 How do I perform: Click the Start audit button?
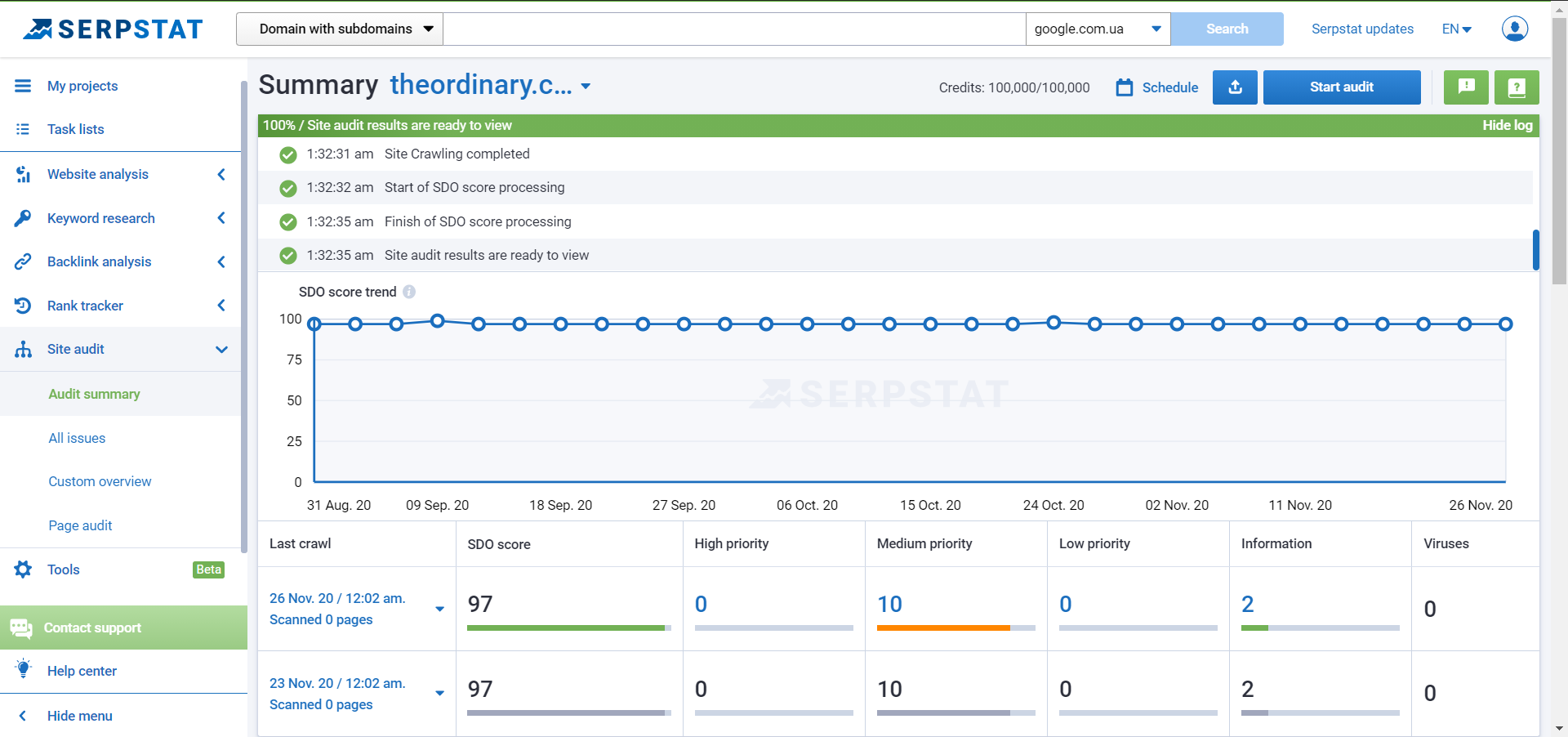pos(1342,87)
